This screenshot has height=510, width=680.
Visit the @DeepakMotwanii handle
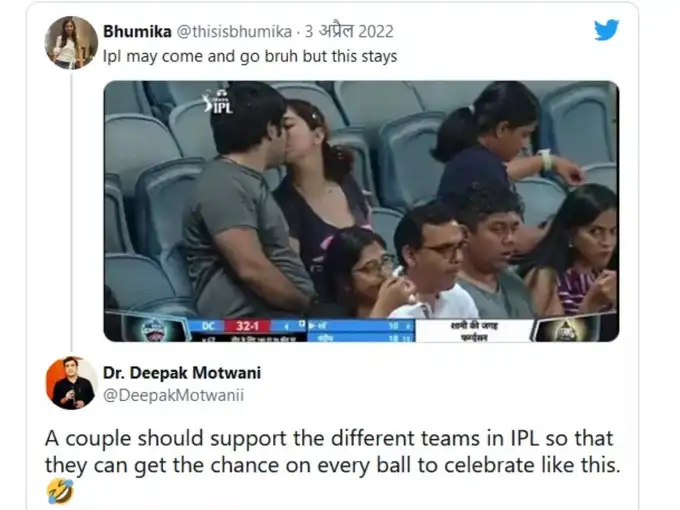point(173,395)
